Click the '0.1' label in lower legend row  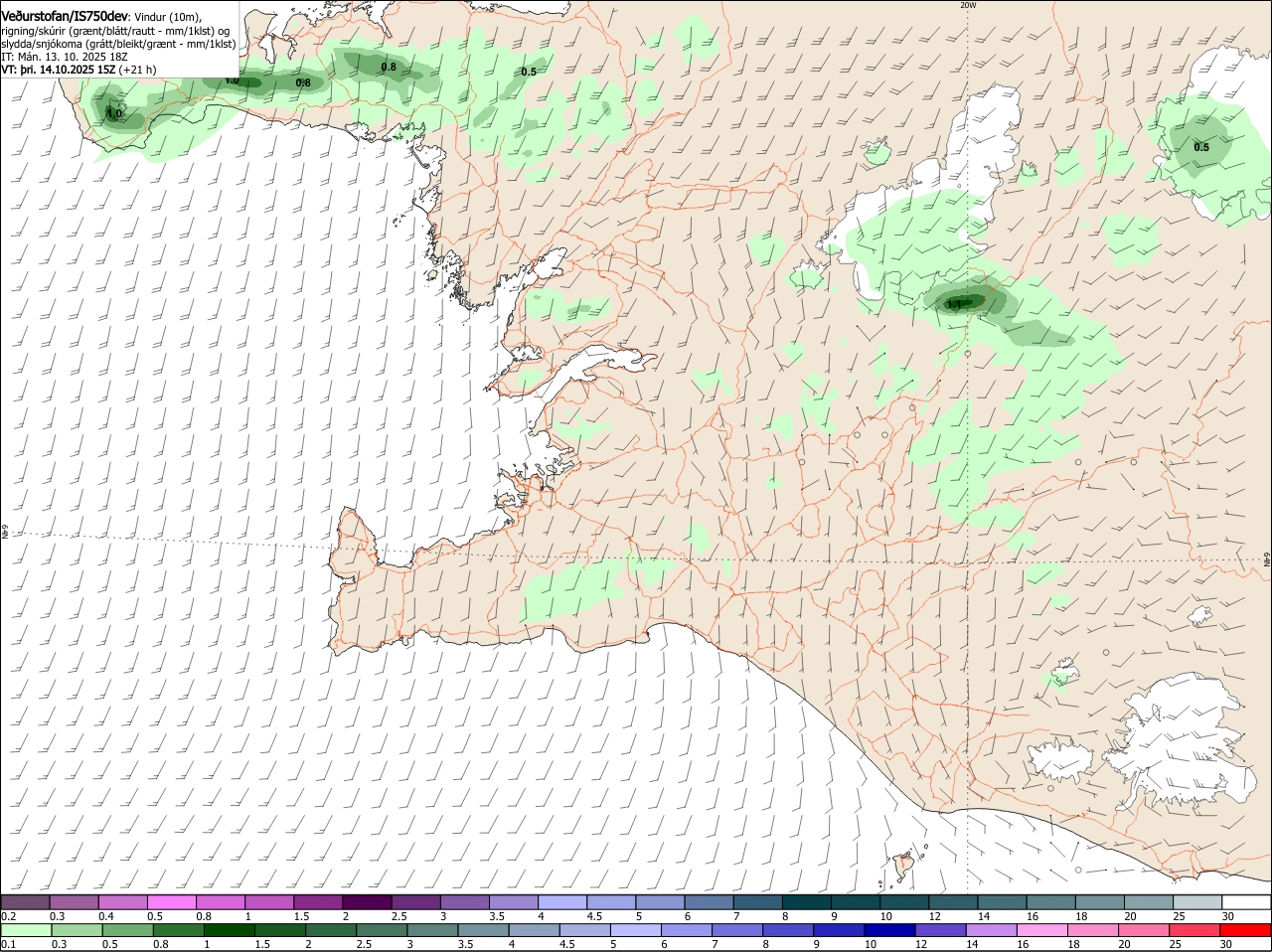tap(8, 944)
